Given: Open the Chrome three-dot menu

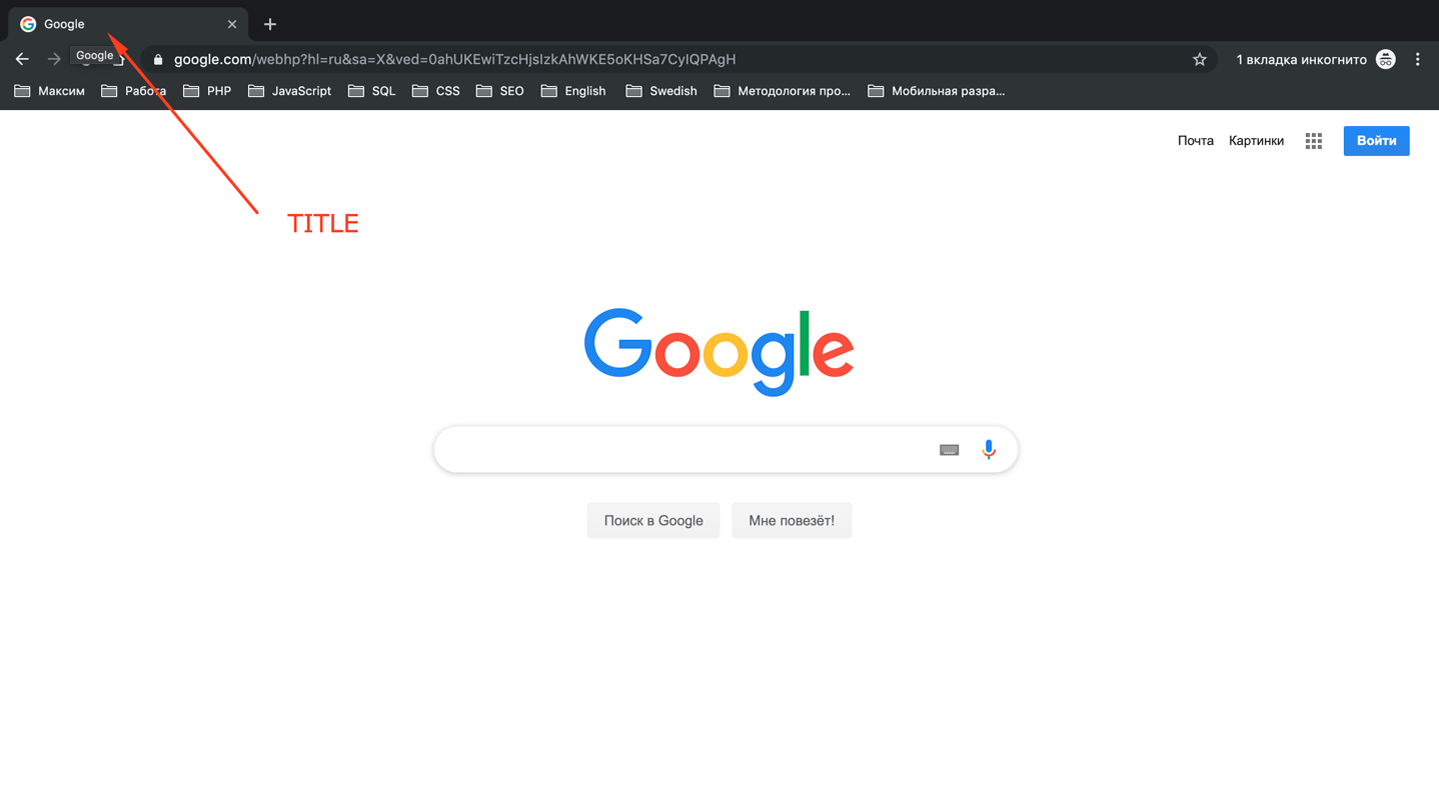Looking at the screenshot, I should (1417, 59).
